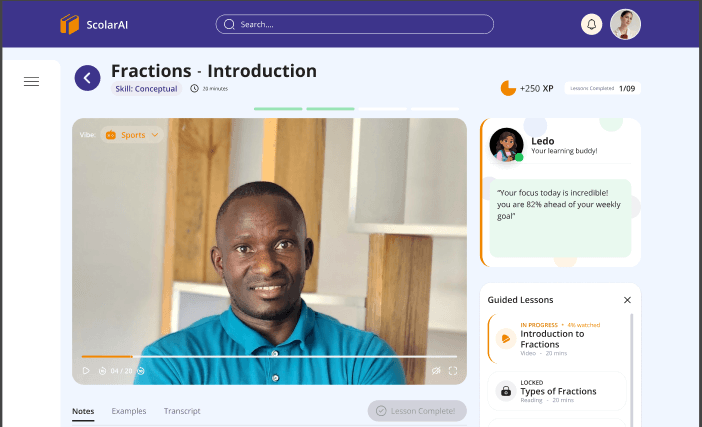Image resolution: width=702 pixels, height=427 pixels.
Task: Toggle the crossed-eye visibility icon on video
Action: click(436, 371)
